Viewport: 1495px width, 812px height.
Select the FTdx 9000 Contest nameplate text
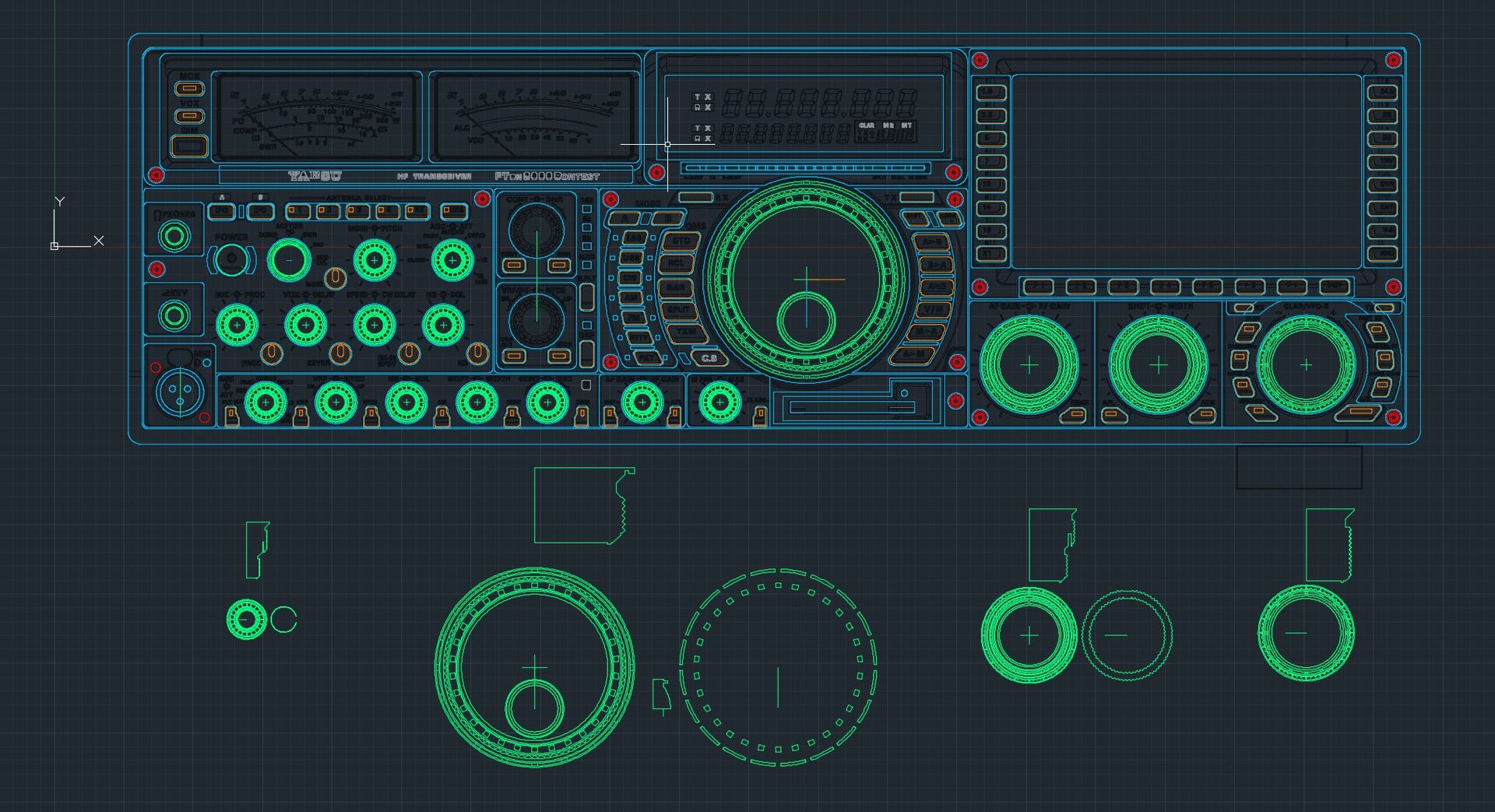click(x=547, y=177)
